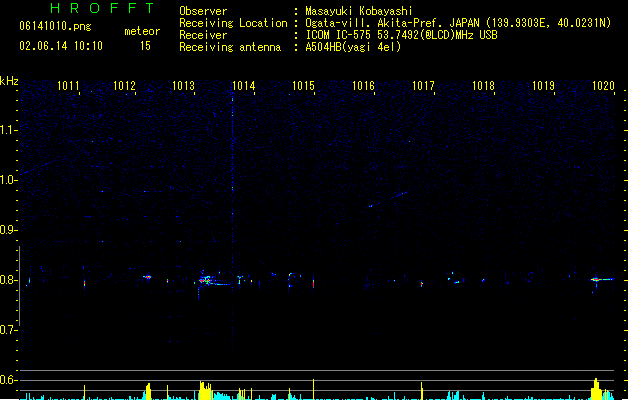
Task: Click the 1.1 kHz frequency label
Action: pos(8,130)
